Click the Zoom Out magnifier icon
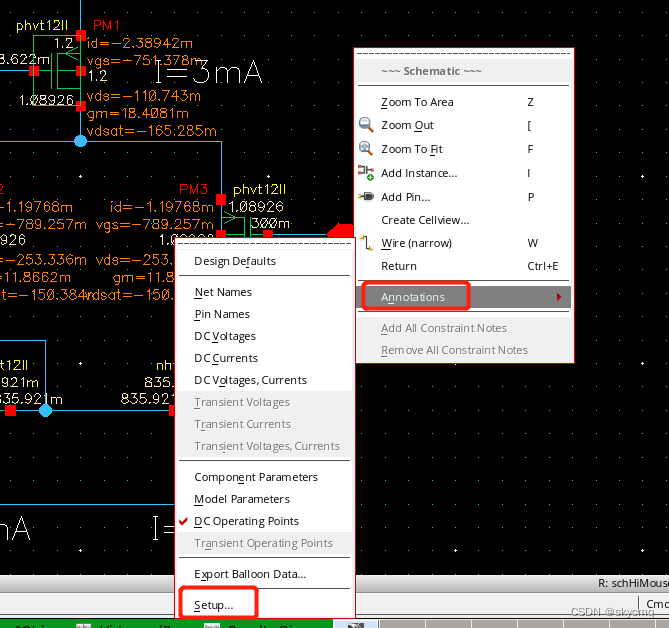Viewport: 669px width, 628px height. coord(366,125)
